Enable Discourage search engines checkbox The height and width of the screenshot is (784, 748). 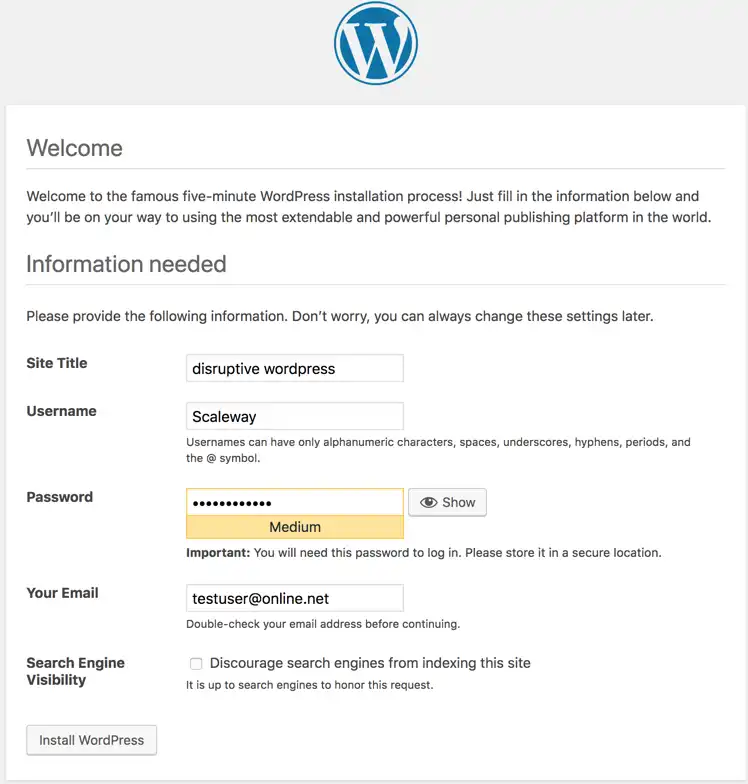196,664
